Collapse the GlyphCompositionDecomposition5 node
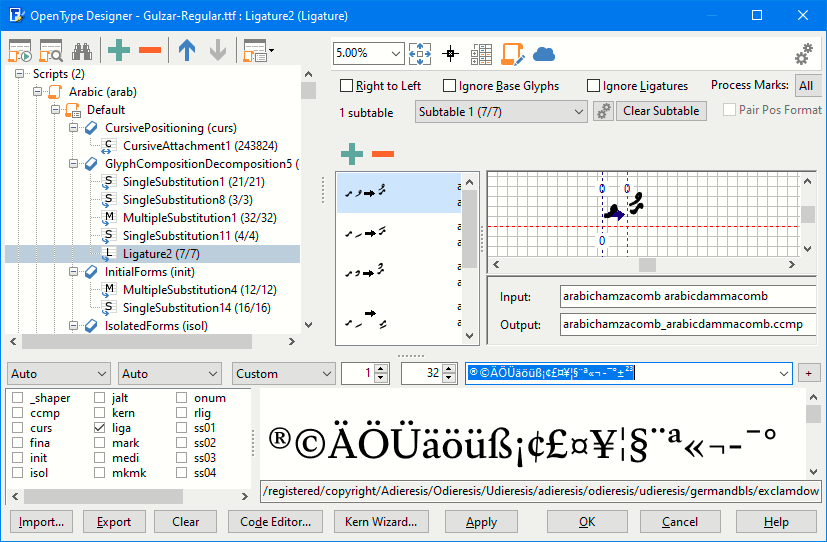827x542 pixels. [x=73, y=164]
